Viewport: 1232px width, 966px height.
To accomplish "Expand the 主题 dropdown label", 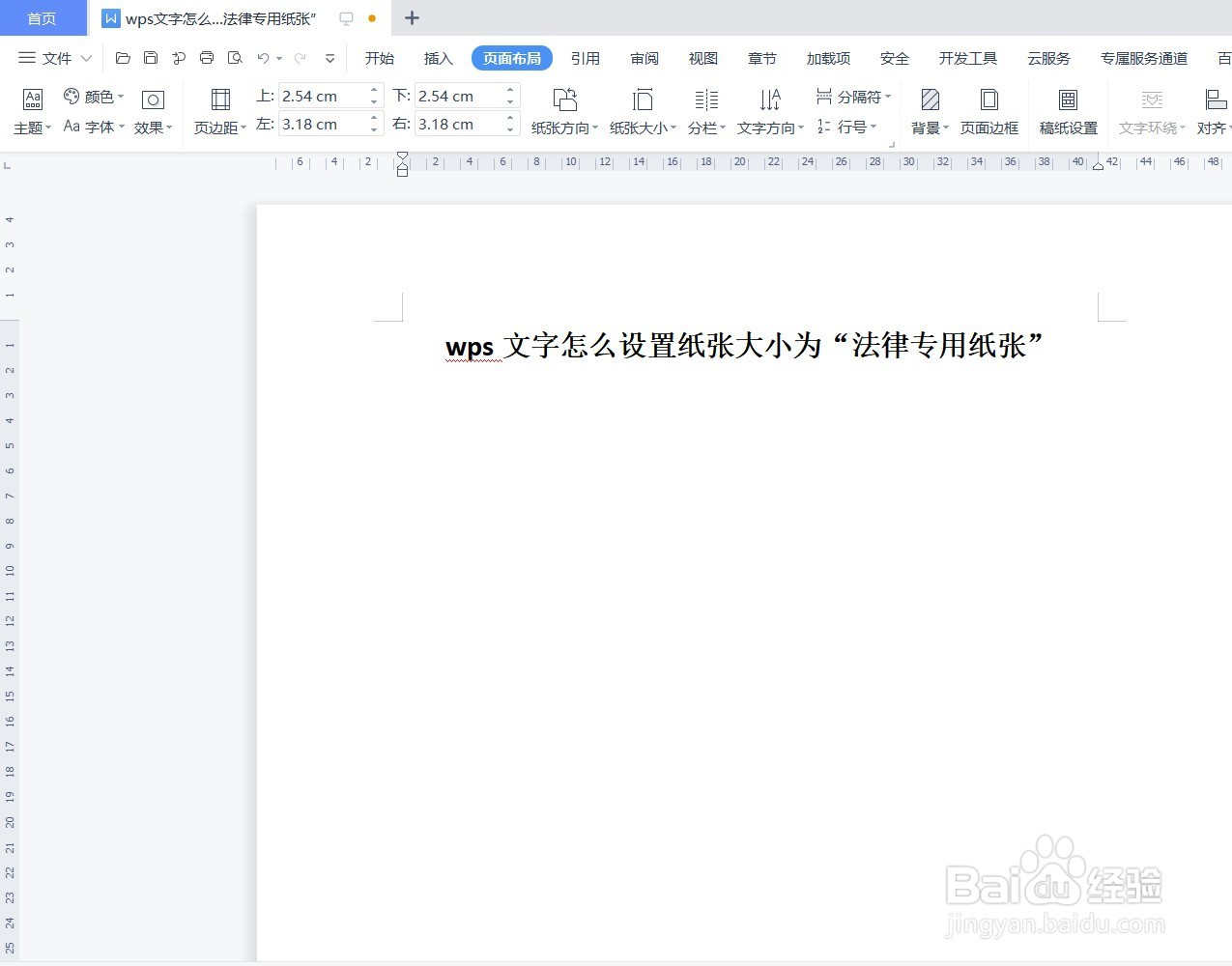I will [33, 128].
